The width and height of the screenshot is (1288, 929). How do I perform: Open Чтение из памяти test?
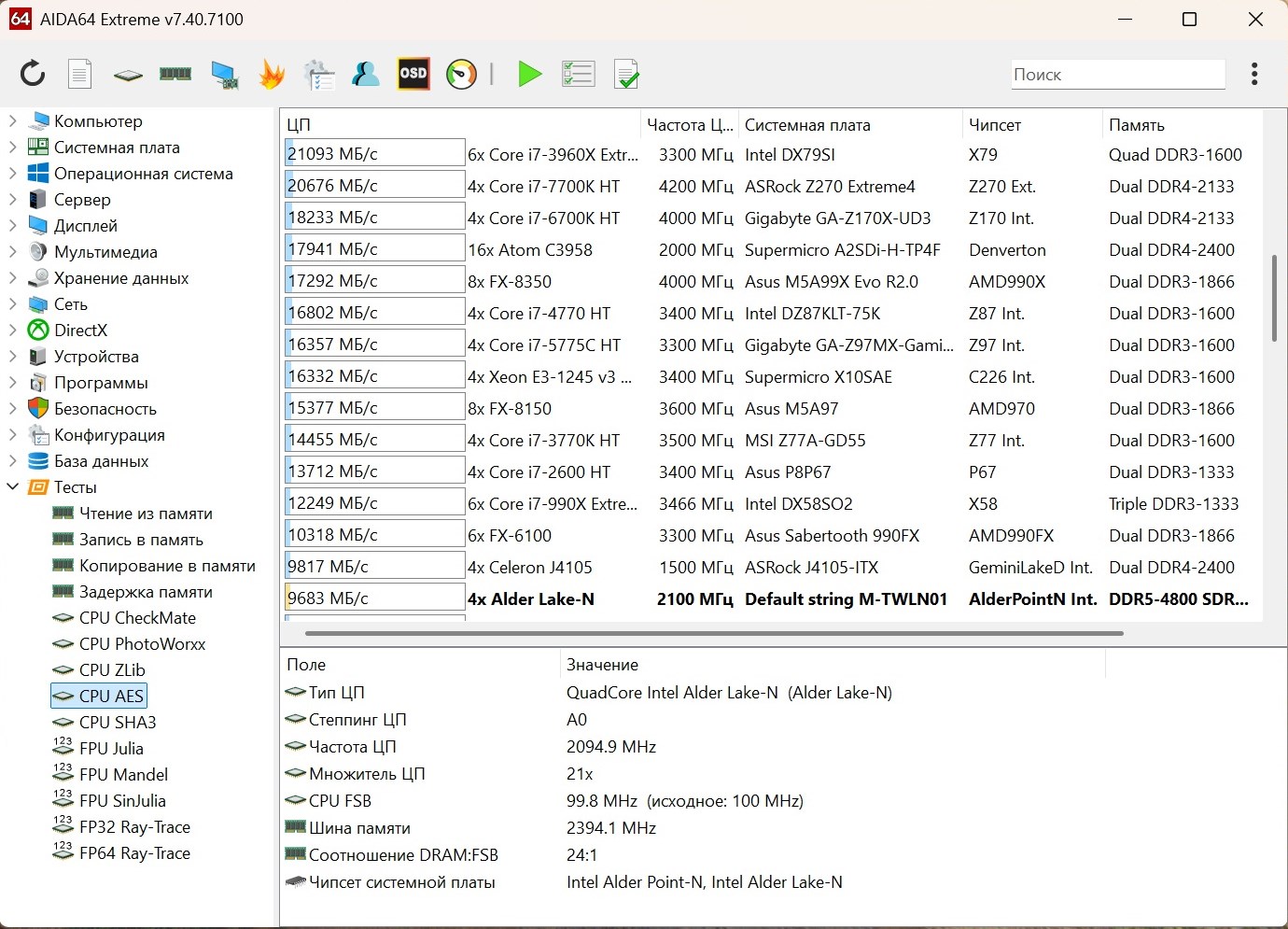click(146, 513)
